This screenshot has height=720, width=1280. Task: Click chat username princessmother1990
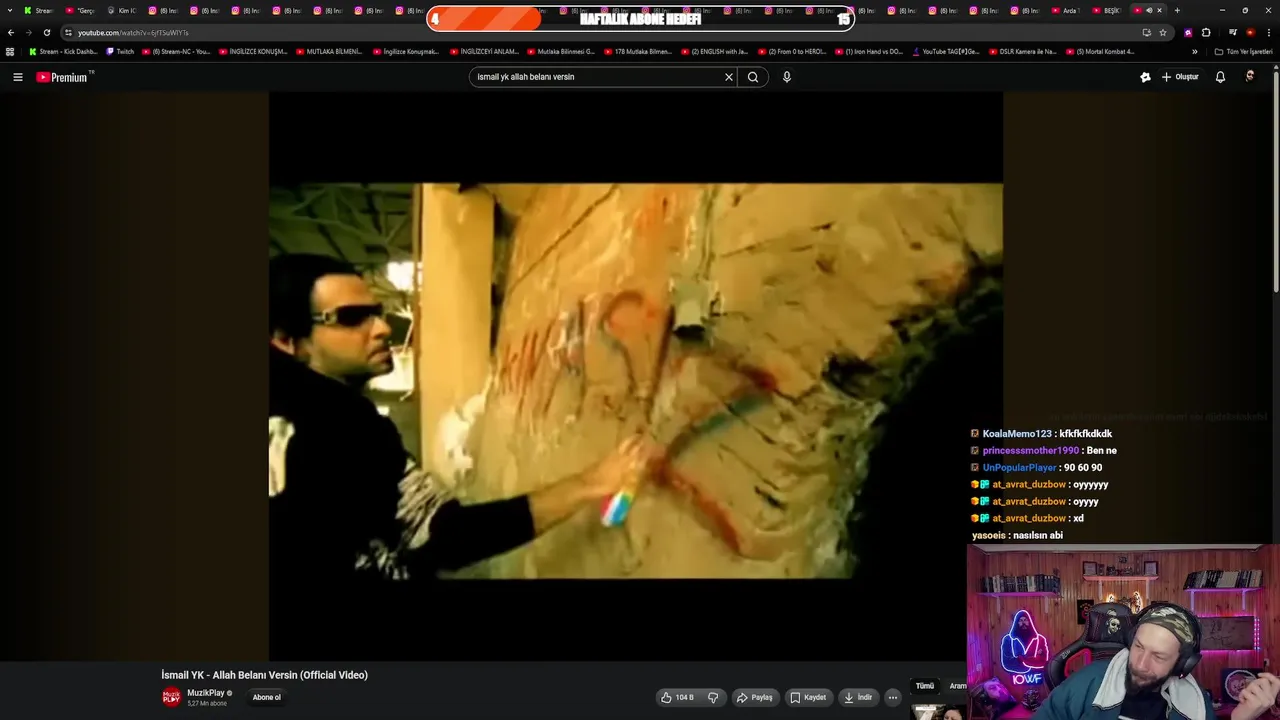click(1031, 451)
